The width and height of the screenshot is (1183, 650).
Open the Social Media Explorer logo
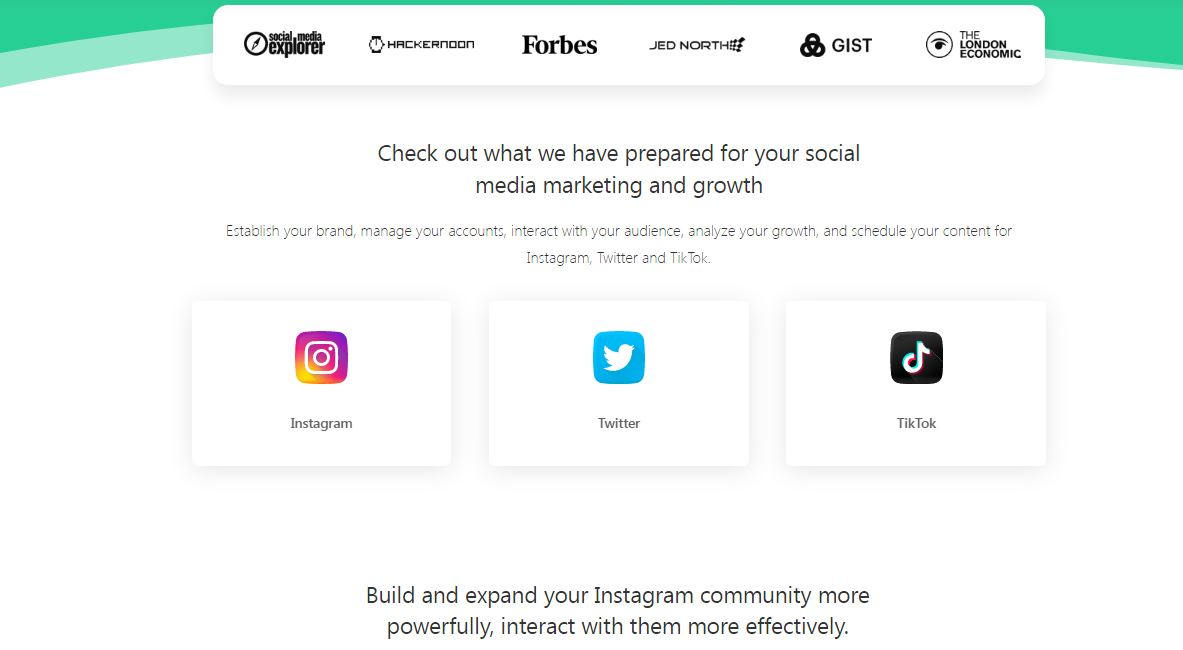(284, 44)
